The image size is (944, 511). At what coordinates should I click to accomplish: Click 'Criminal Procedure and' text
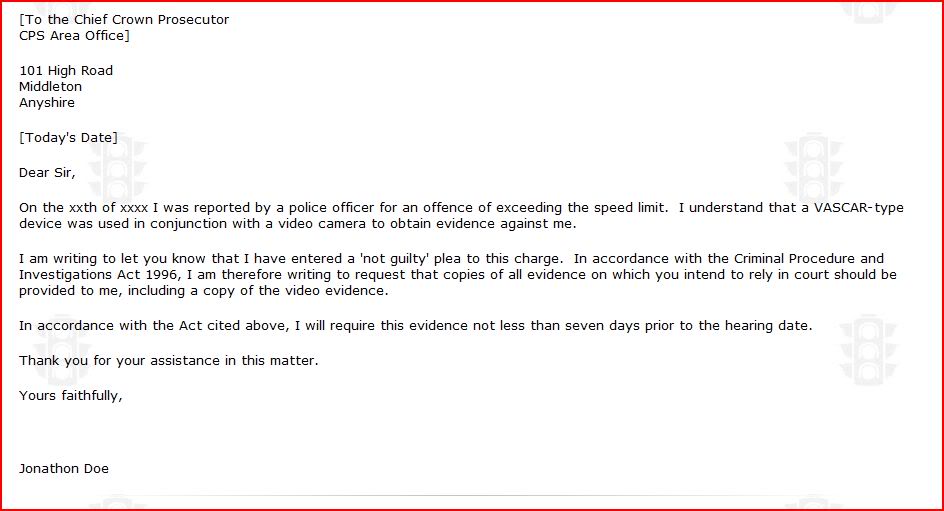(x=809, y=259)
